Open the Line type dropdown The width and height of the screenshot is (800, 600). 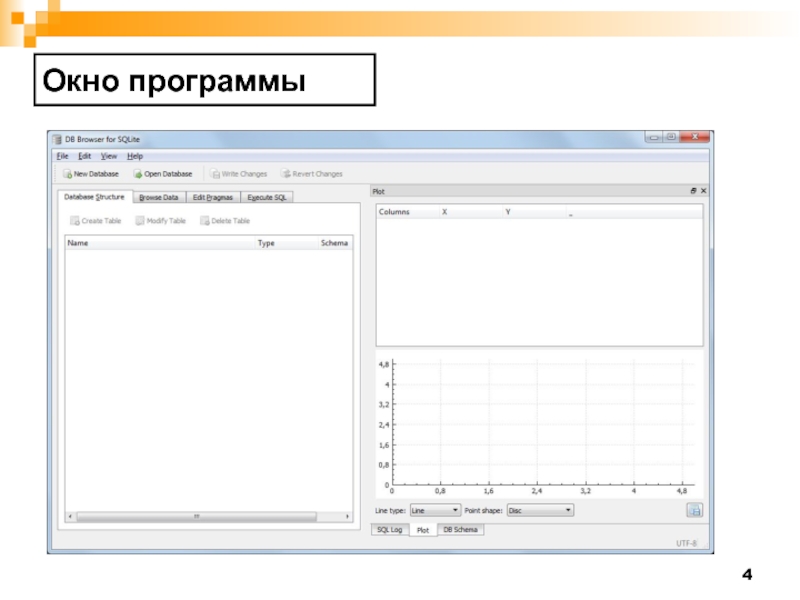(435, 510)
